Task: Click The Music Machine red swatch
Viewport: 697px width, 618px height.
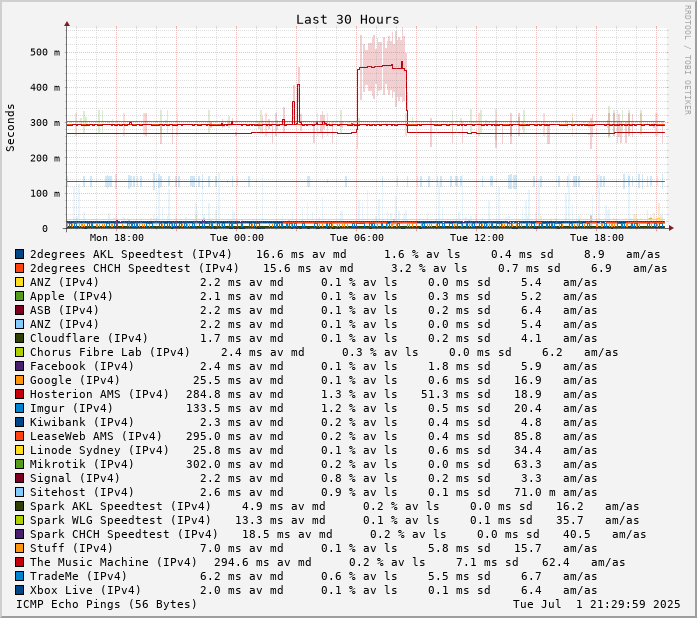Action: [20, 562]
